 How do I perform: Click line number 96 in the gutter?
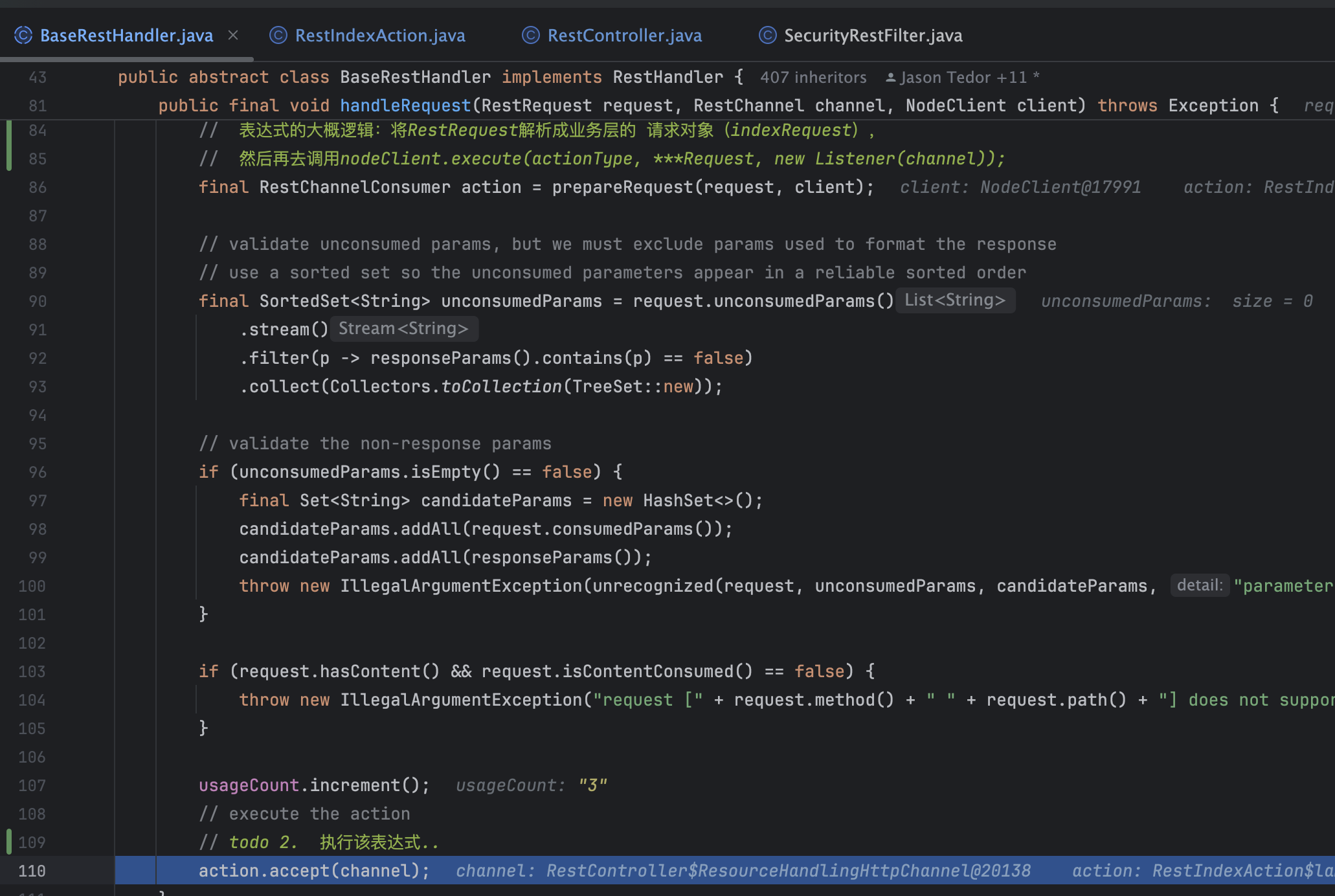pyautogui.click(x=38, y=472)
